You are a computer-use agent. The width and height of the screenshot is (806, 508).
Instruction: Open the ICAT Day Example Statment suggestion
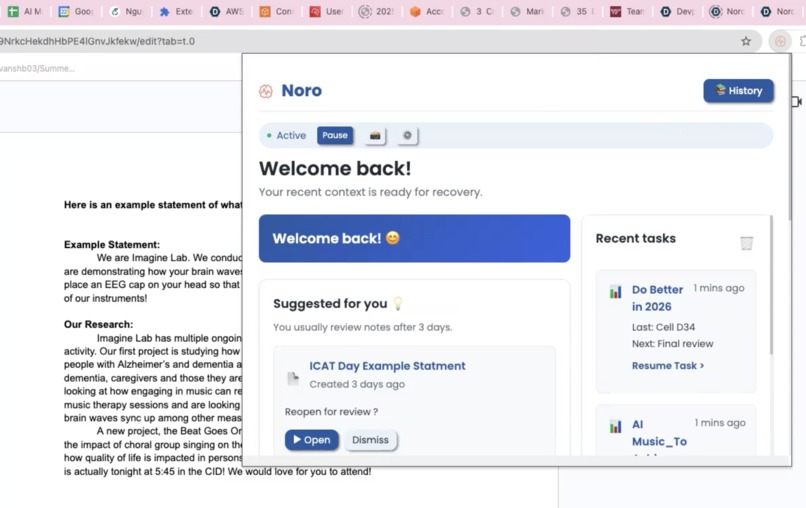(x=312, y=440)
